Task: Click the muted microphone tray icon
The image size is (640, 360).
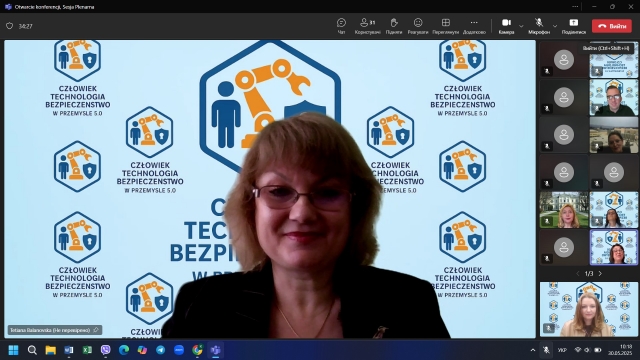Action: [546, 350]
